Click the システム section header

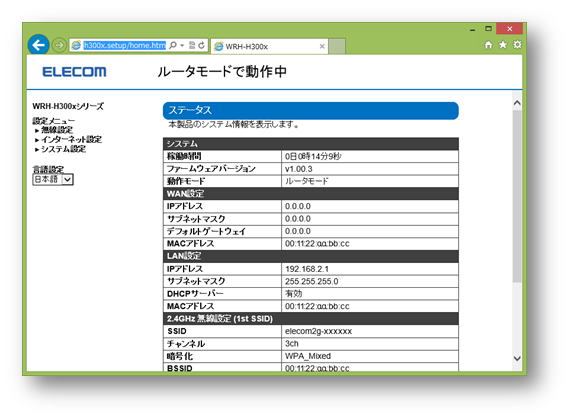311,144
